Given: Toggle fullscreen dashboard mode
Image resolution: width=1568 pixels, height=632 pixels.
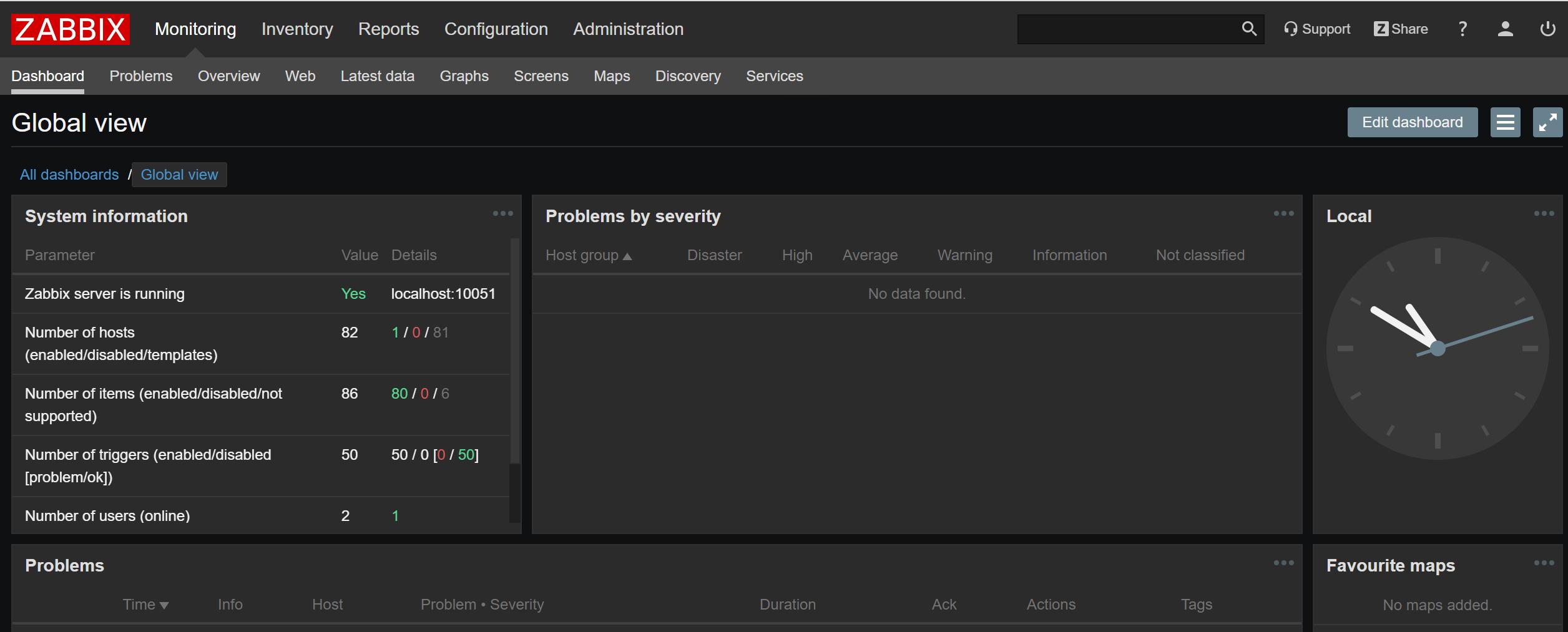Looking at the screenshot, I should [x=1547, y=122].
